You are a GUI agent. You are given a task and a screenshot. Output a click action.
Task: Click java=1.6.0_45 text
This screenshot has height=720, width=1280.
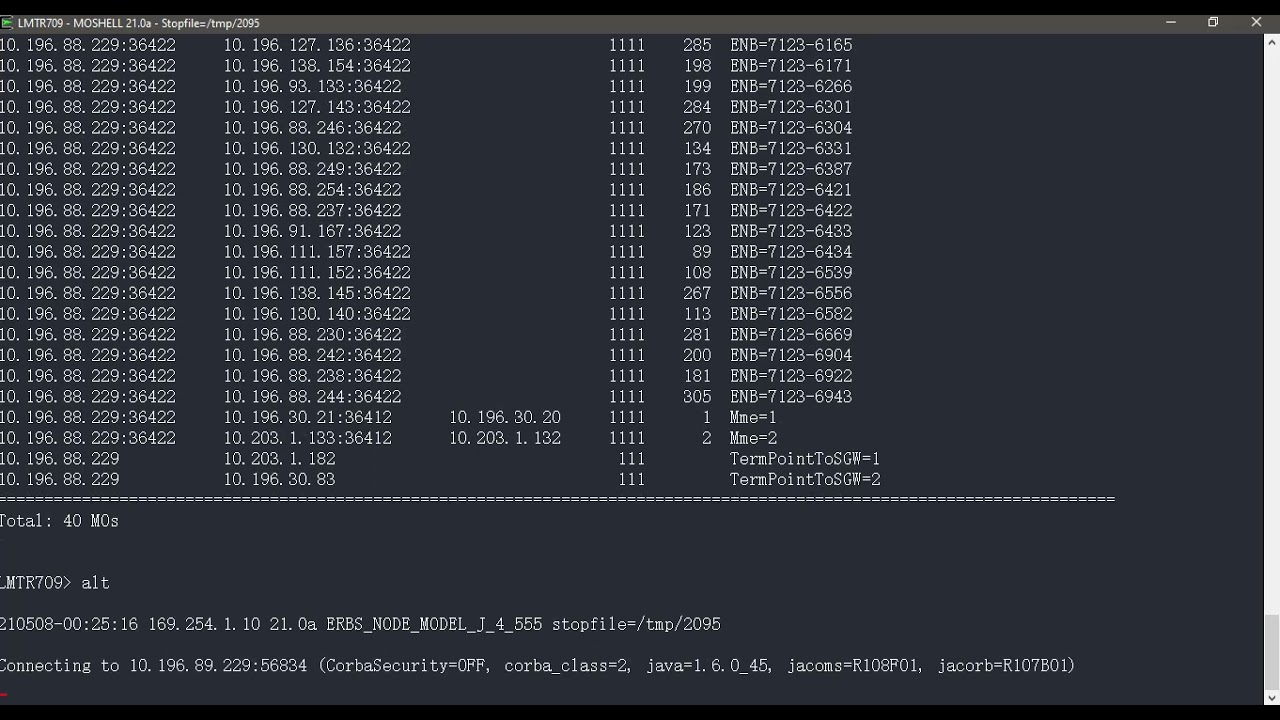click(x=708, y=665)
